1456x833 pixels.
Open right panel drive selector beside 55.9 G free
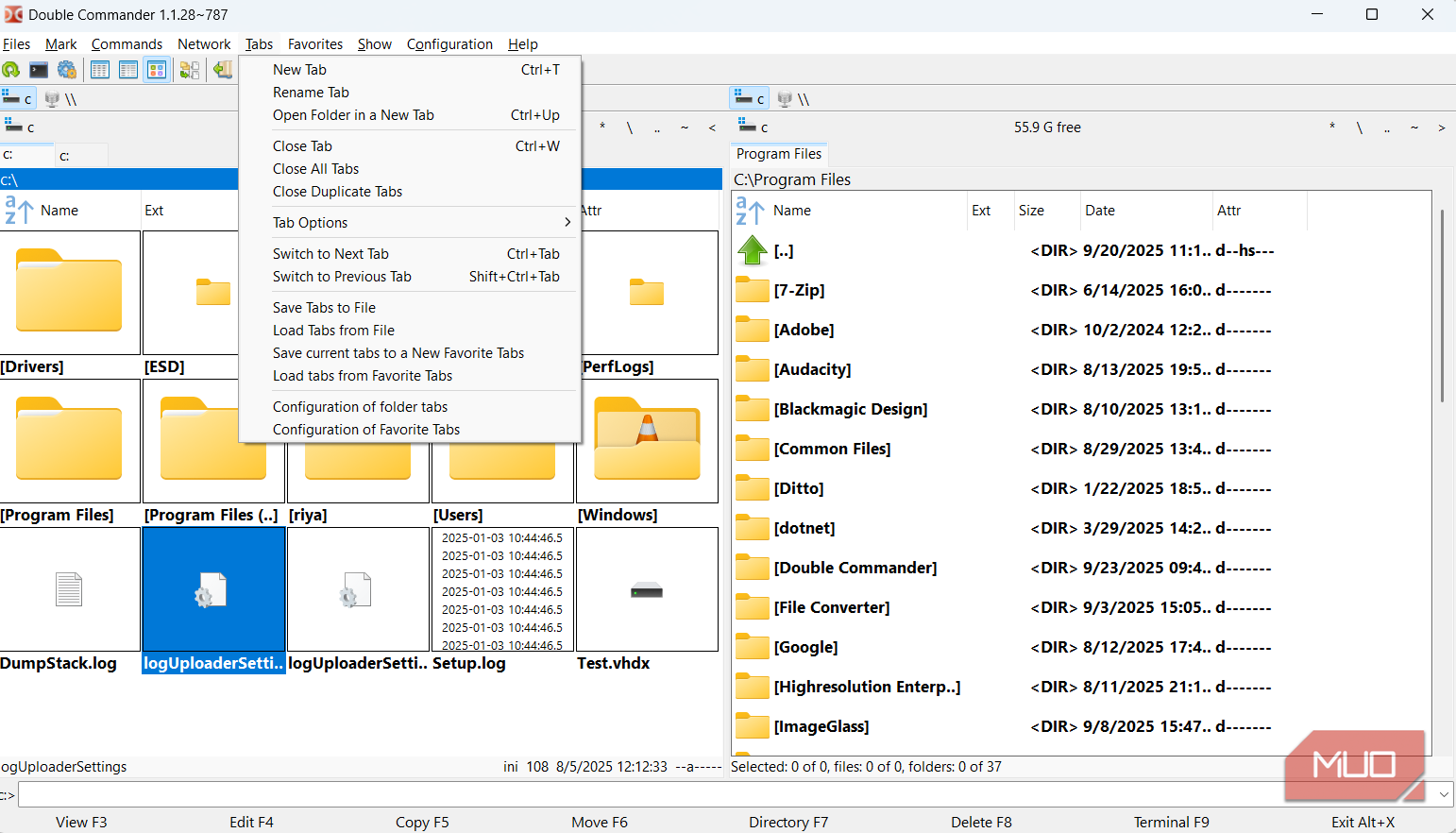coord(753,127)
